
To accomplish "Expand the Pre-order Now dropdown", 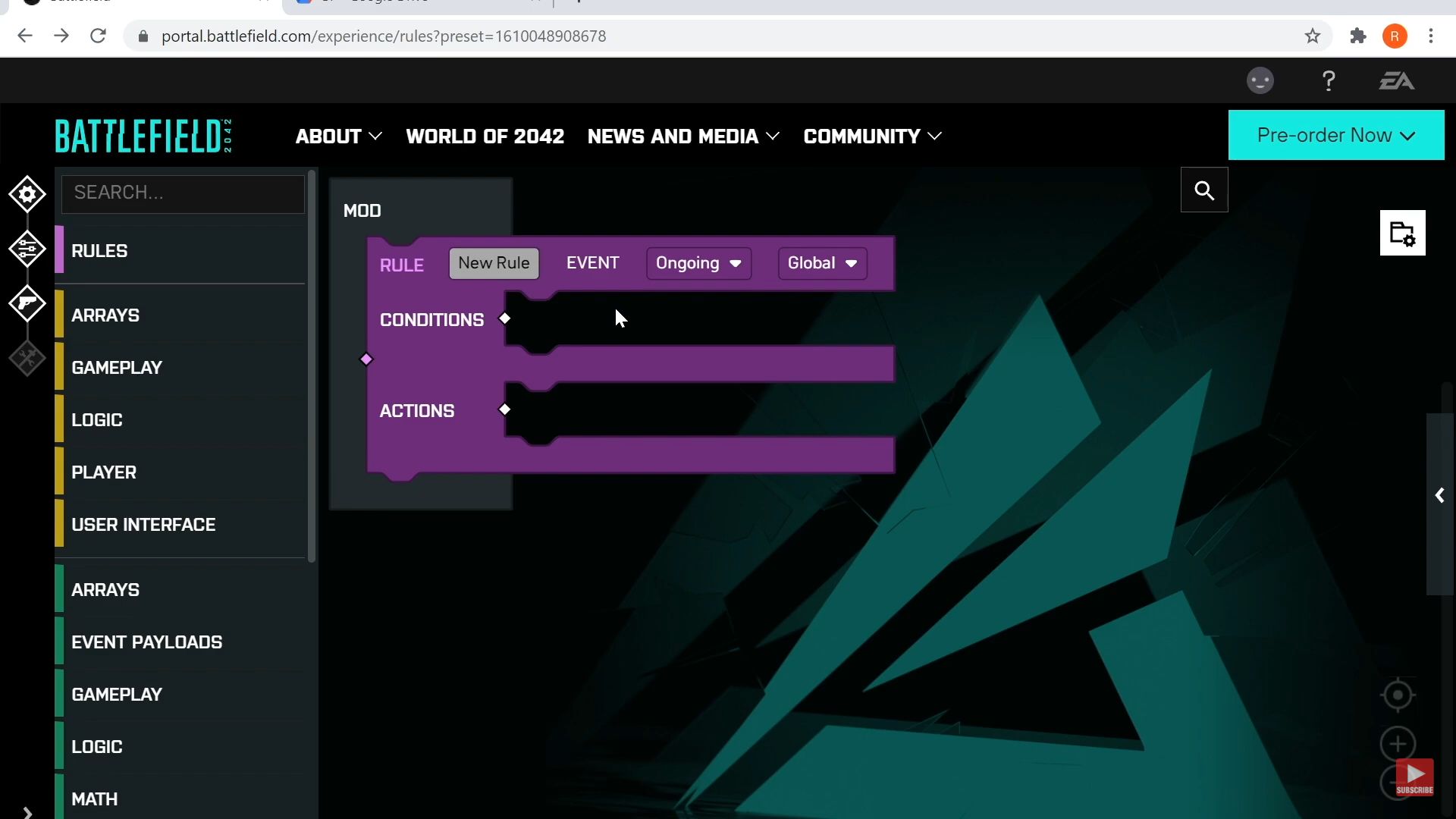I will (x=1336, y=135).
